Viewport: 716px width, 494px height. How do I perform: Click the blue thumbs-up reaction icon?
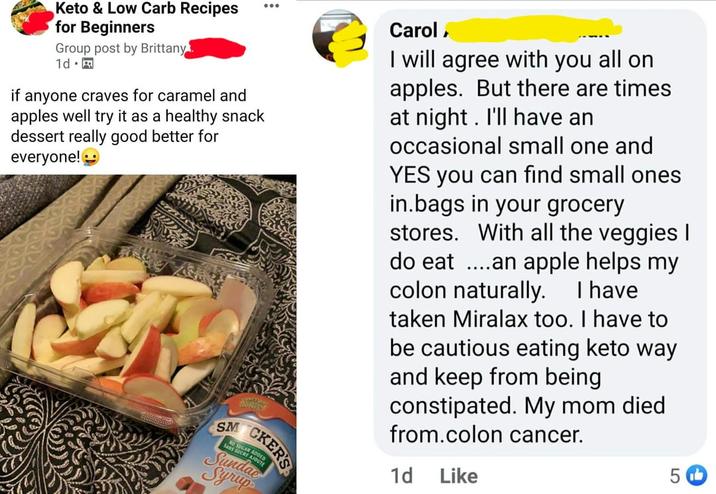pyautogui.click(x=697, y=475)
